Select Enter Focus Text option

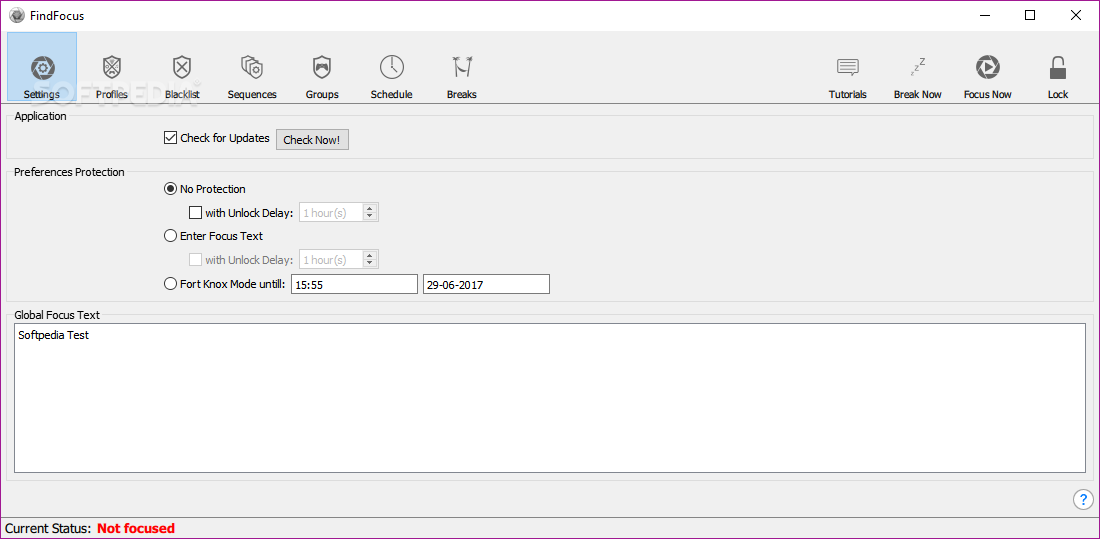(170, 236)
